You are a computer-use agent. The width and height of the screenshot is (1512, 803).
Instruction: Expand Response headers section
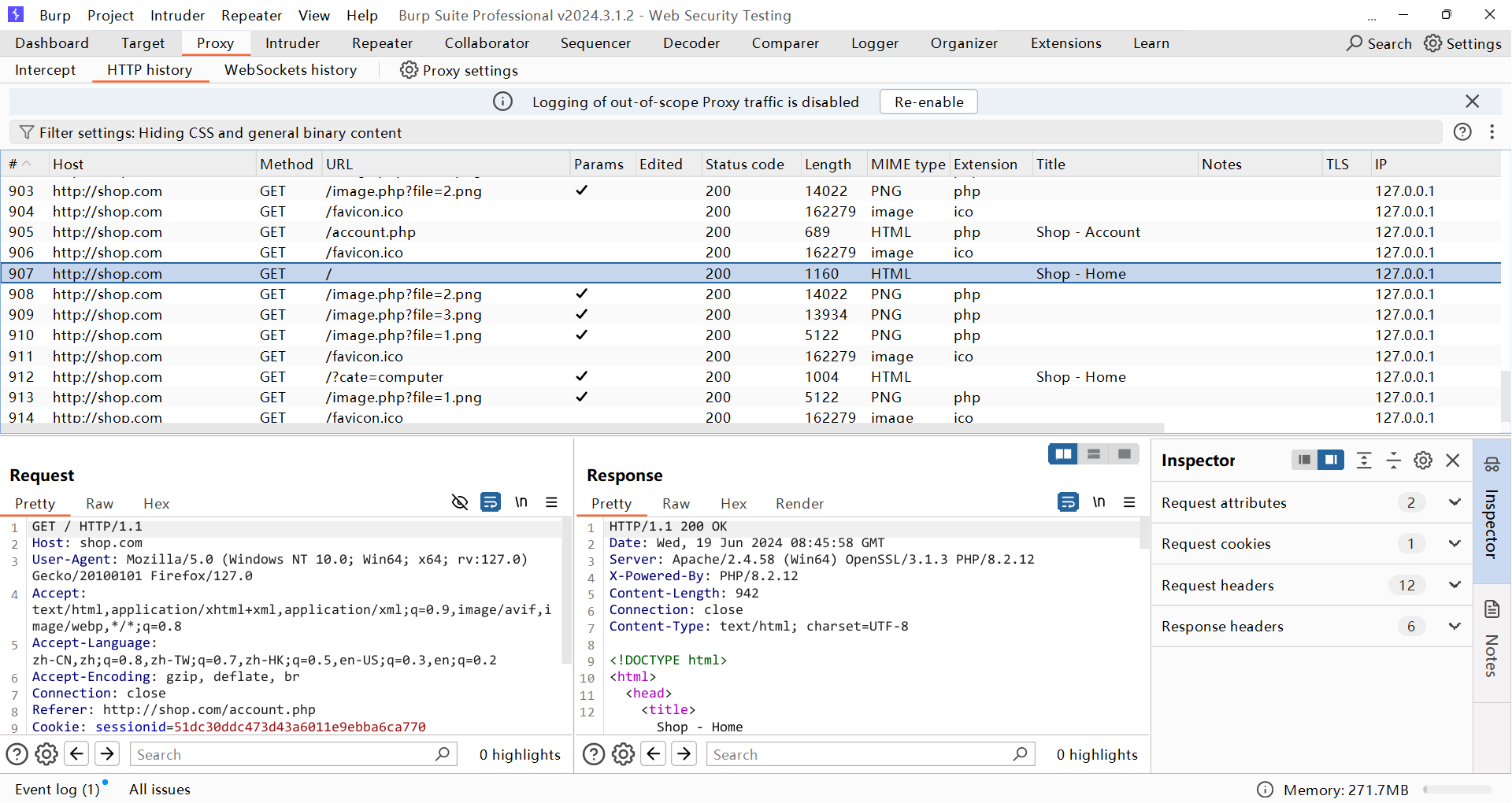coord(1454,626)
